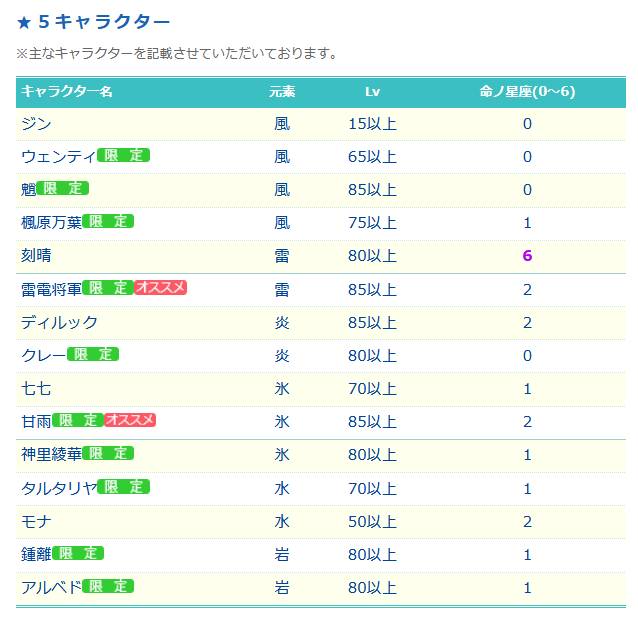Screen dimensions: 638x626
Task: Select the Lv column header
Action: (x=372, y=92)
